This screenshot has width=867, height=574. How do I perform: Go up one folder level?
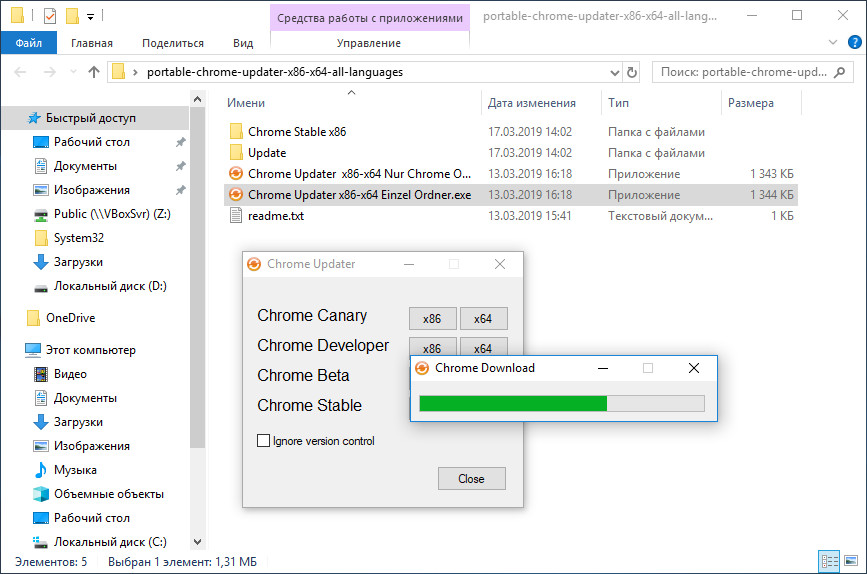(x=94, y=72)
